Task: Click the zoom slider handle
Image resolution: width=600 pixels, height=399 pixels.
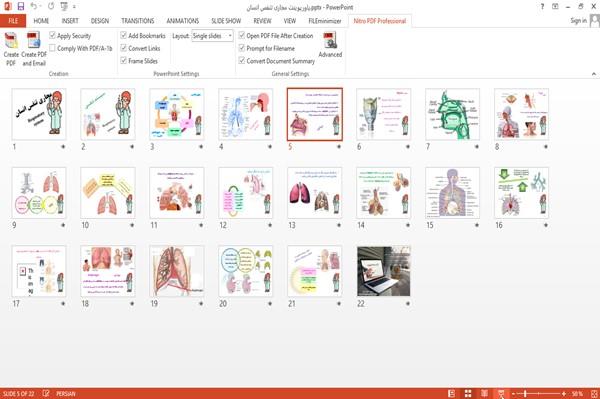Action: (525, 394)
